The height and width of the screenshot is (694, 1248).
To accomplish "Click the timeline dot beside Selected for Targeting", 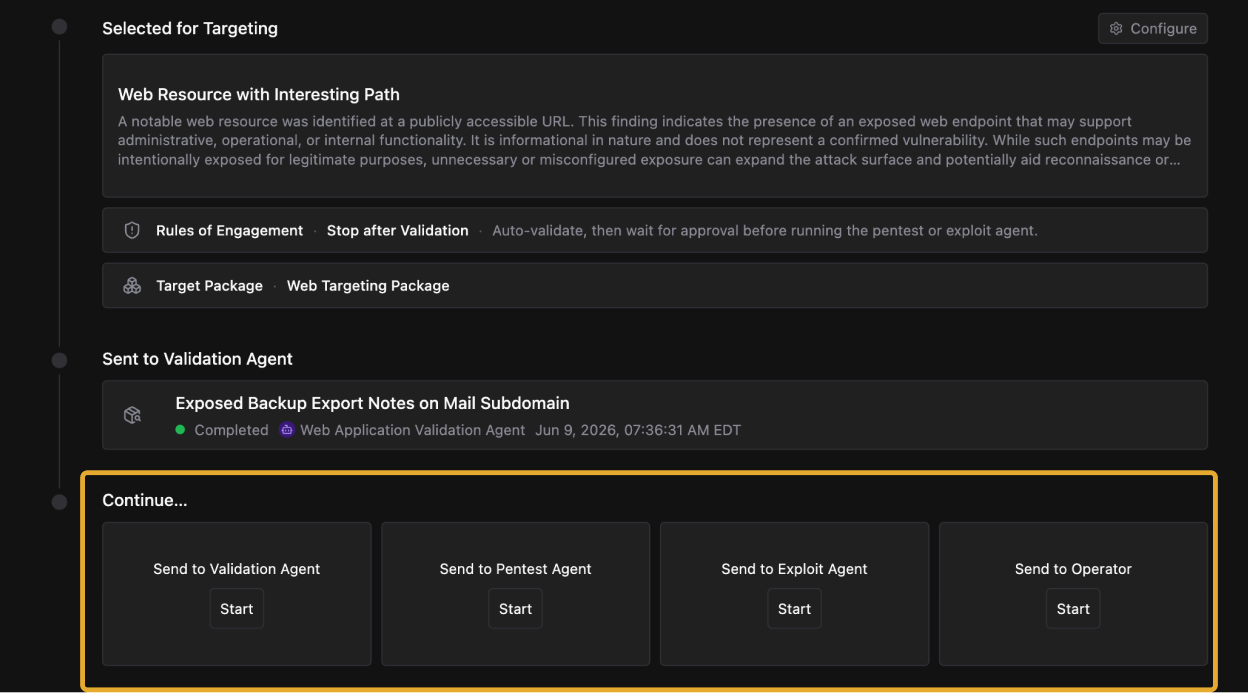I will pyautogui.click(x=59, y=27).
